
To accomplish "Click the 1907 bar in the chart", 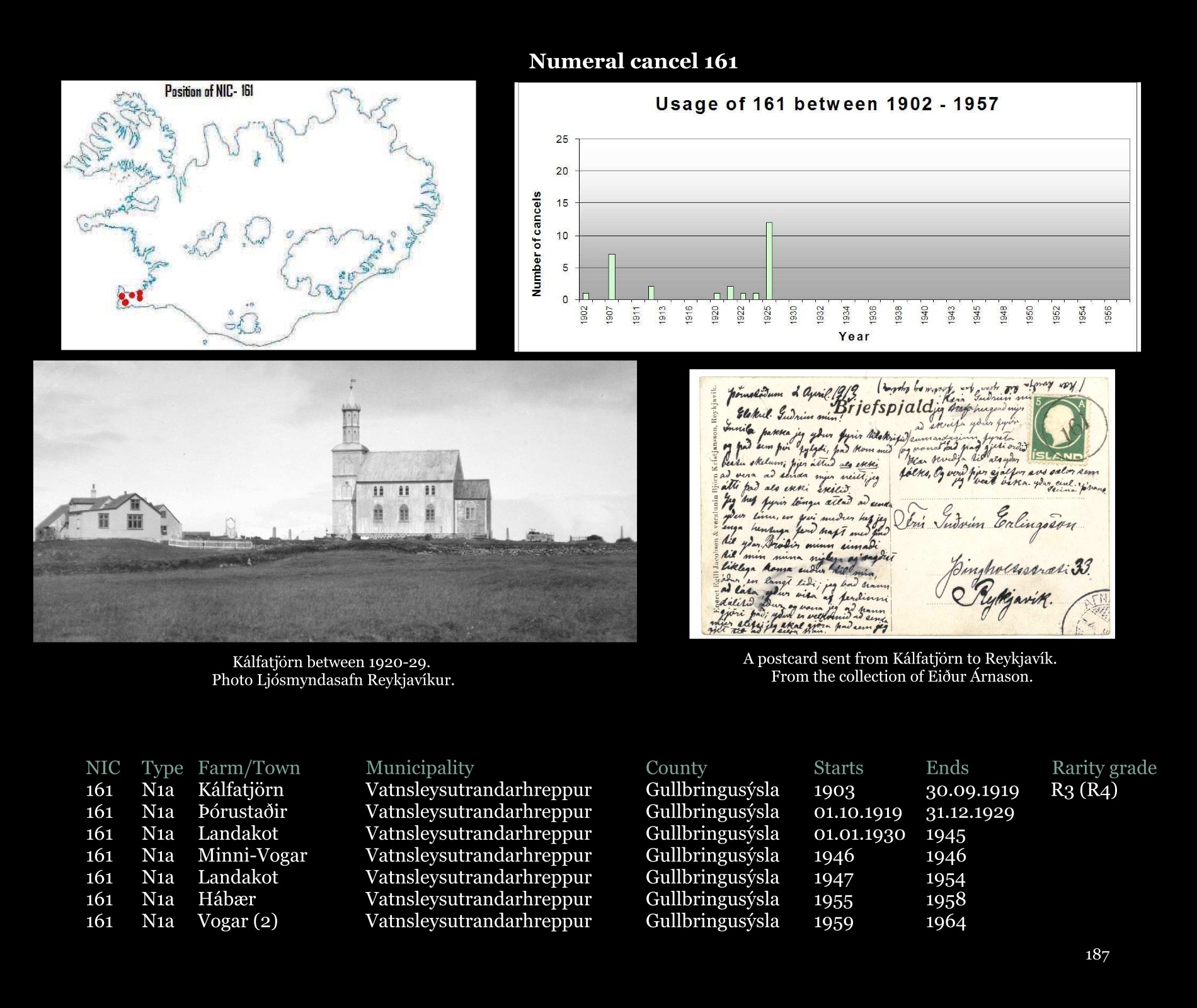I will click(611, 277).
